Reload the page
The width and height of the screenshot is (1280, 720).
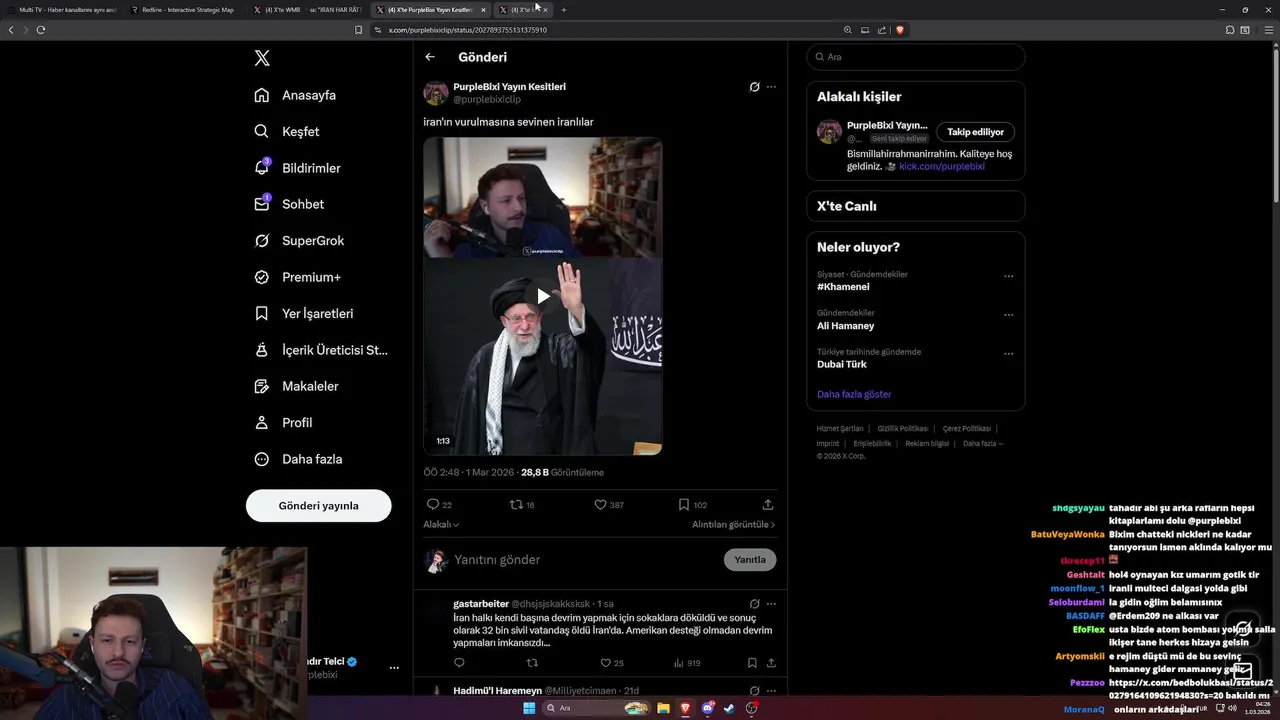point(41,30)
